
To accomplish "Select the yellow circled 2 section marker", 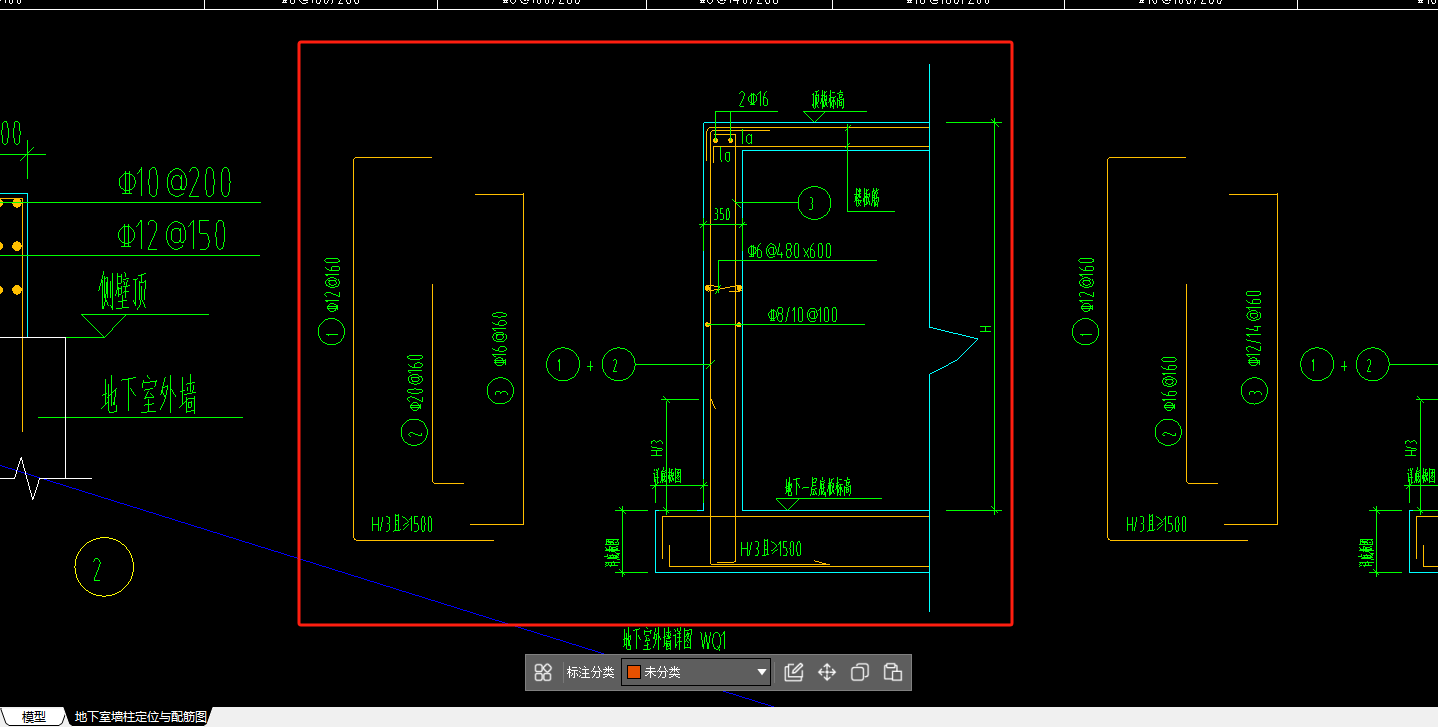I will point(104,567).
